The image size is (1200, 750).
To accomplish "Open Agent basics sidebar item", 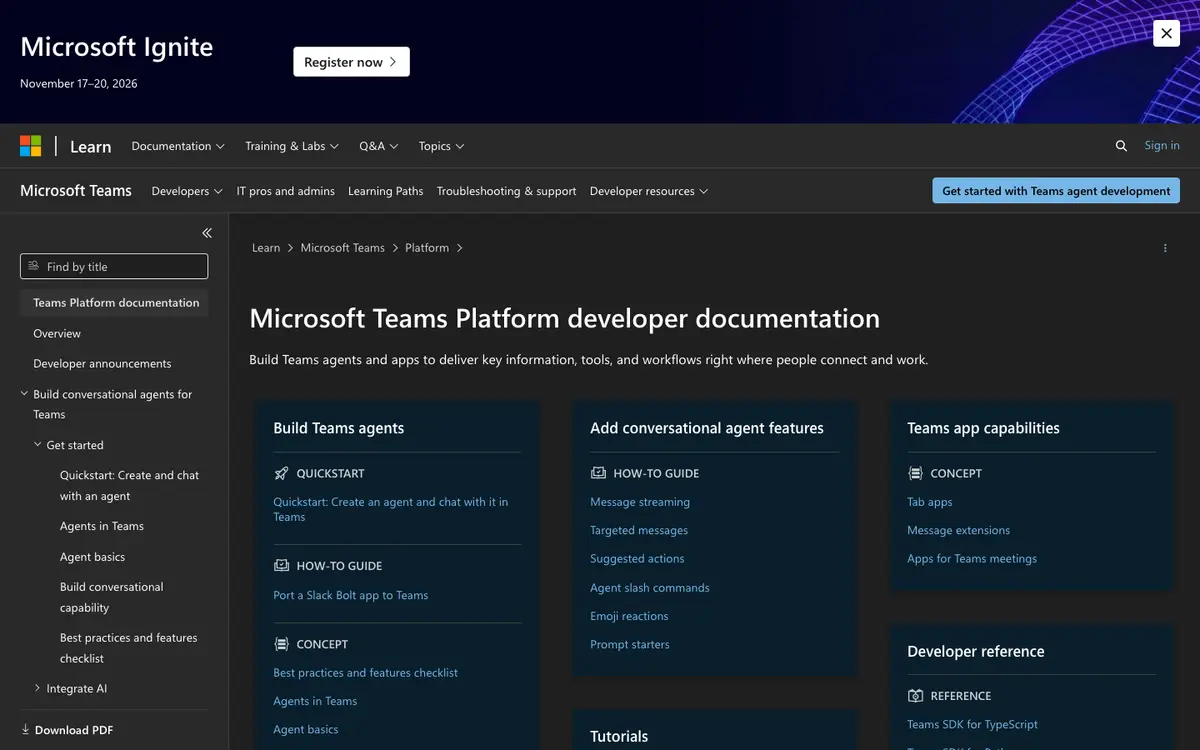I will [x=93, y=557].
